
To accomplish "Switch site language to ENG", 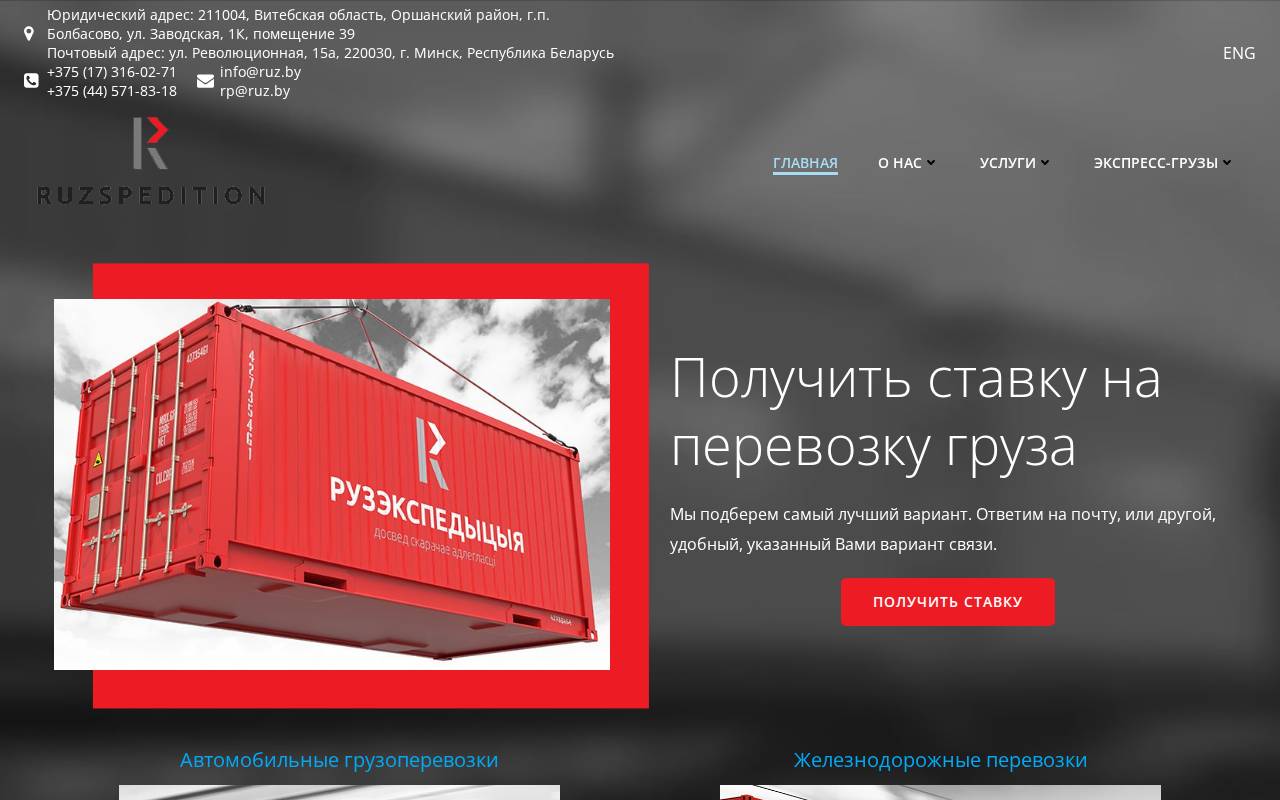I will pyautogui.click(x=1239, y=53).
